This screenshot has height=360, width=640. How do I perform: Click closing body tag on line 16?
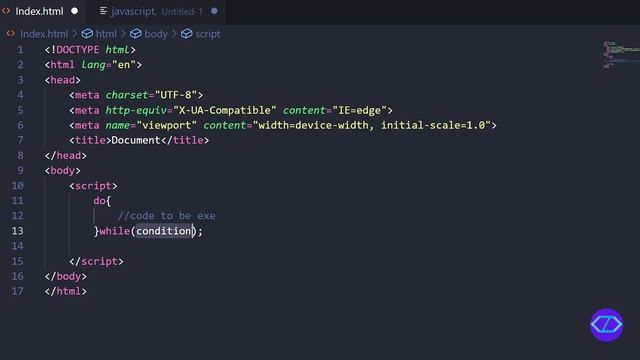65,276
